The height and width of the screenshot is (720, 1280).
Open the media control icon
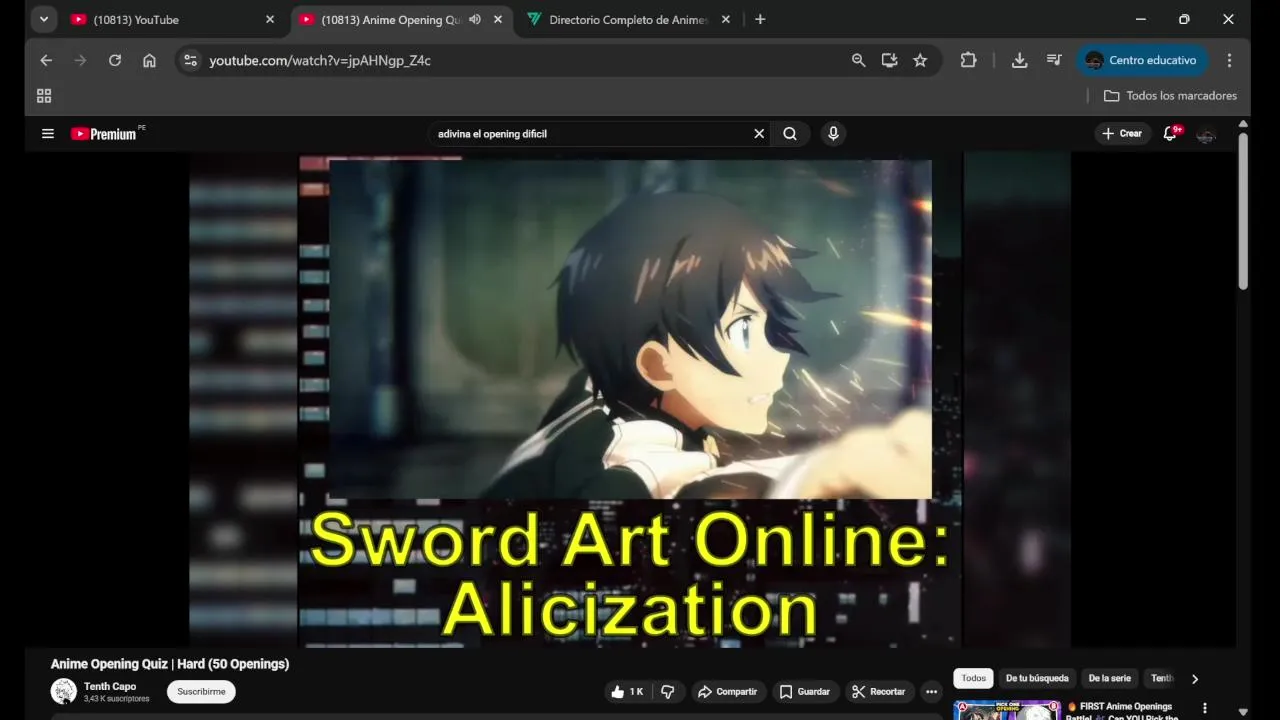pos(1054,60)
